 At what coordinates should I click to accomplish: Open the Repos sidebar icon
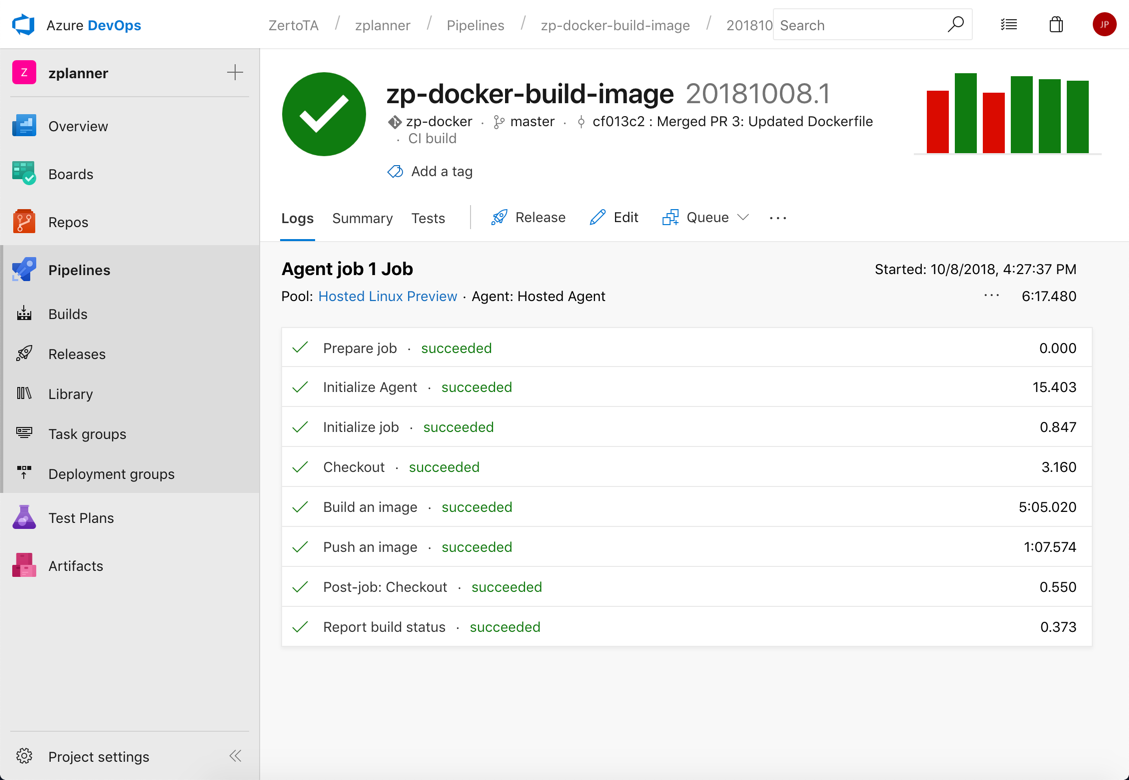pos(24,222)
